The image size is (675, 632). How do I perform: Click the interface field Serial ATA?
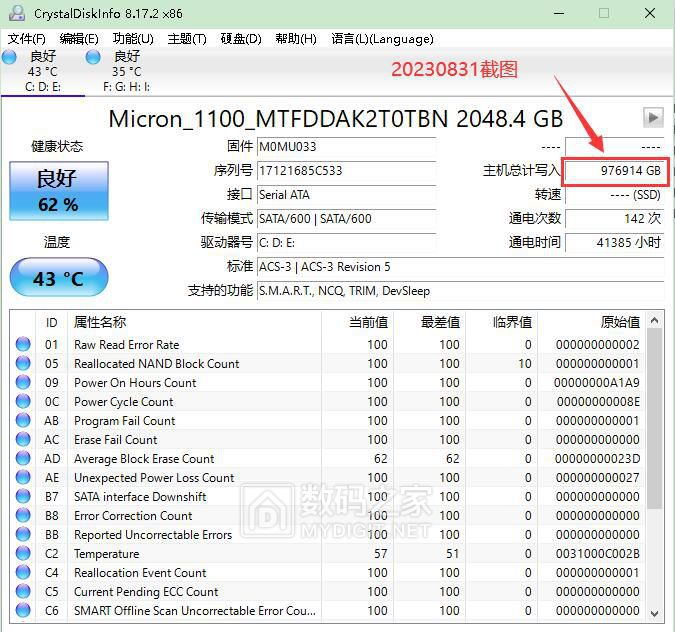[x=347, y=195]
